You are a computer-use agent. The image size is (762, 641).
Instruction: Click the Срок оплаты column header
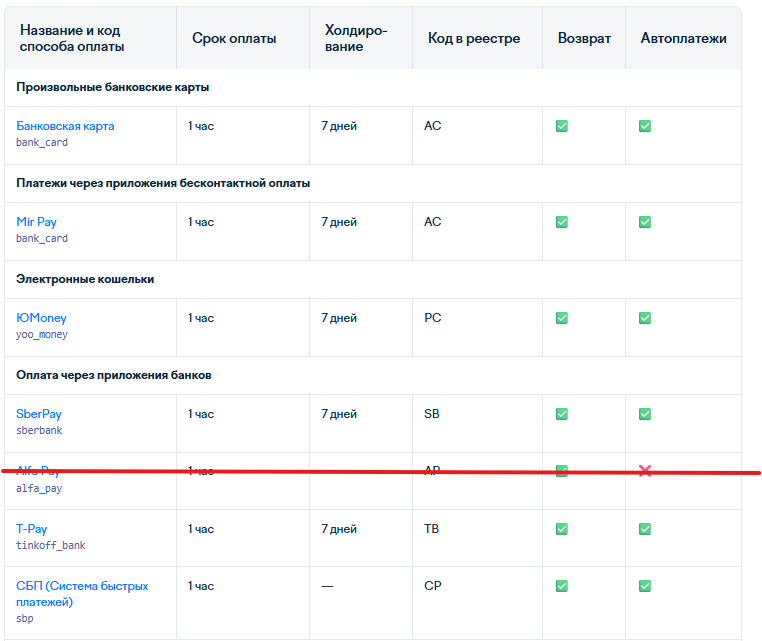pyautogui.click(x=234, y=38)
